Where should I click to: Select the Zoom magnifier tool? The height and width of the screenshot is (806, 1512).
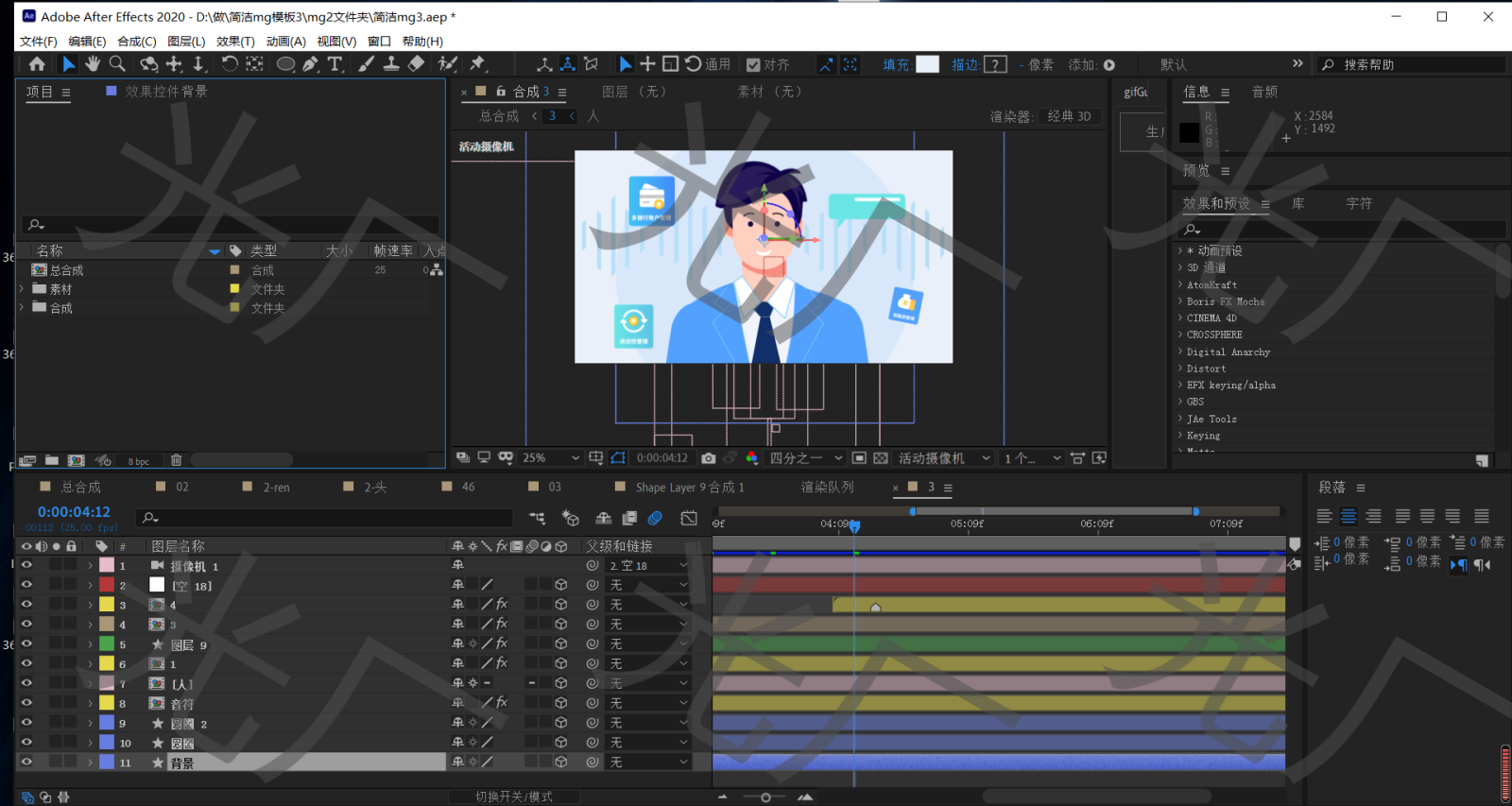tap(117, 64)
